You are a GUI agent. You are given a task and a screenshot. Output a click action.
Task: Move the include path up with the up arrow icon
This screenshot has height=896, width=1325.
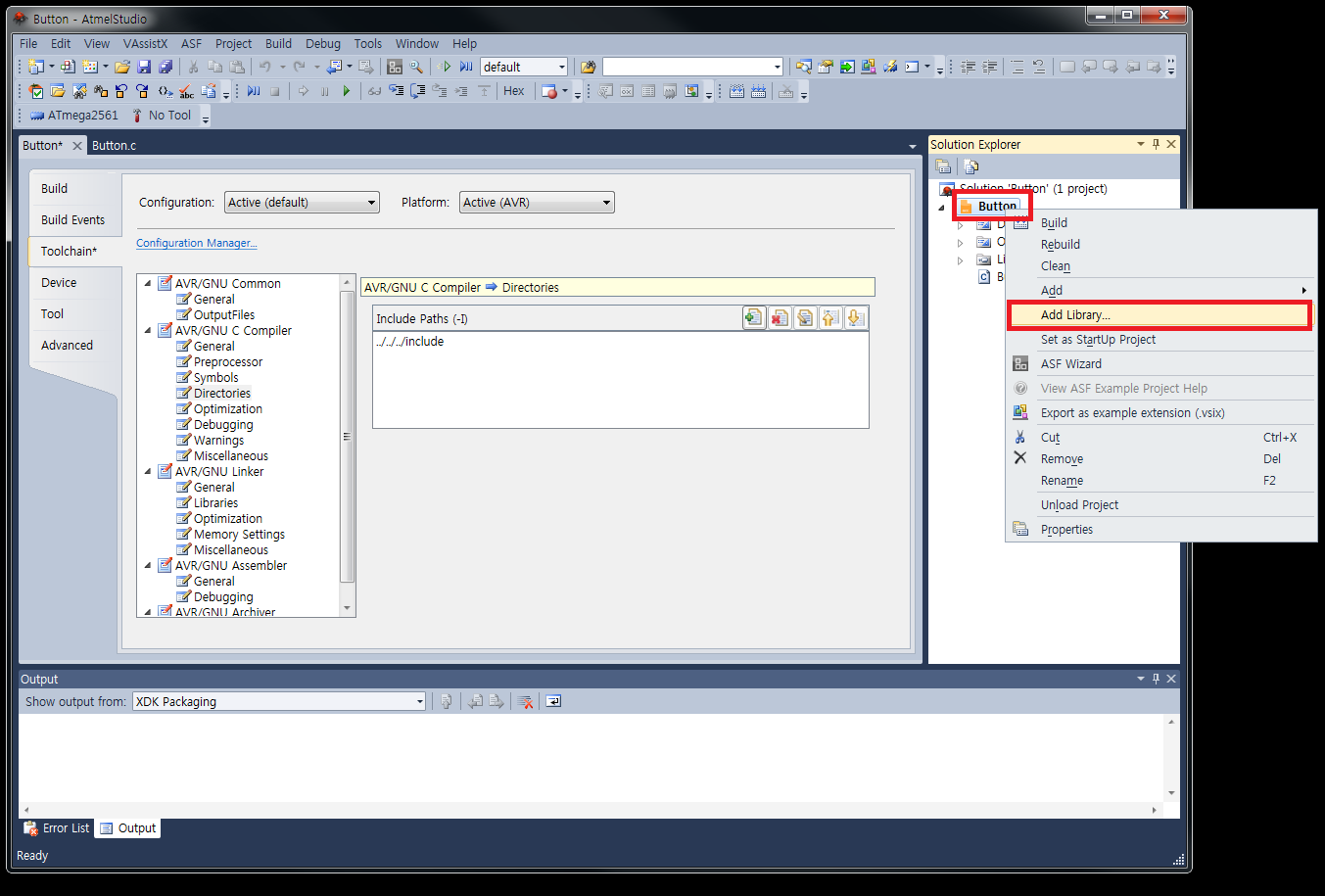[x=830, y=318]
